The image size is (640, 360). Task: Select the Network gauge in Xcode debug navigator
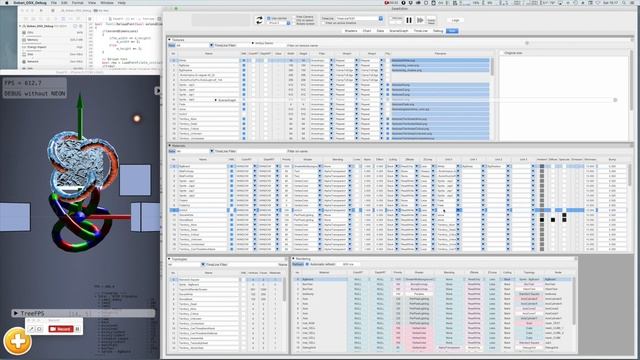pyautogui.click(x=53, y=61)
